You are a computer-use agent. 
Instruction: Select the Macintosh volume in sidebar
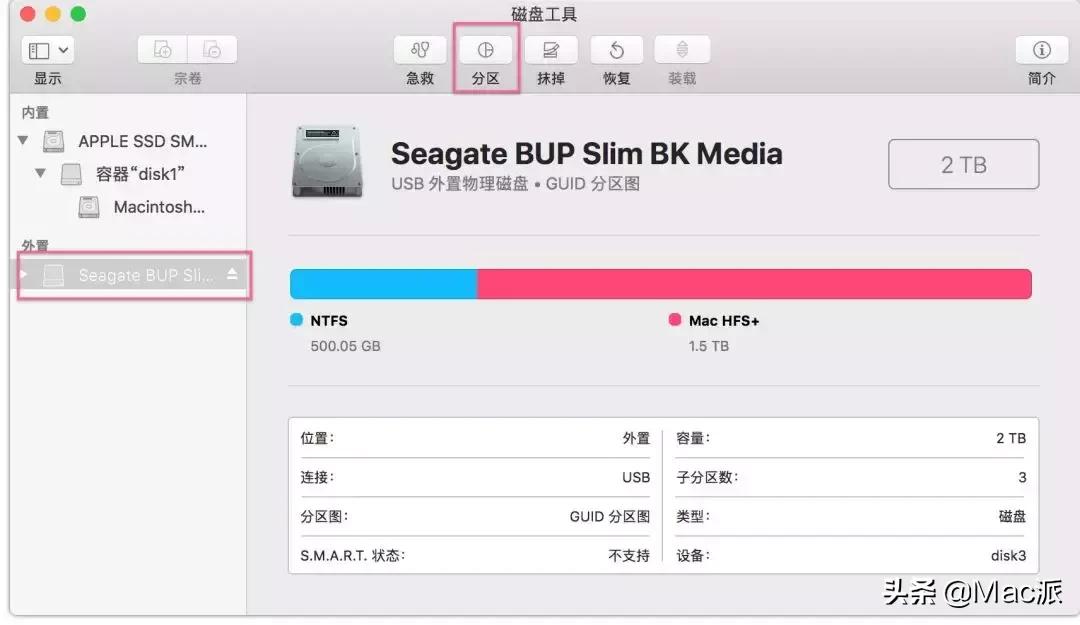(158, 208)
